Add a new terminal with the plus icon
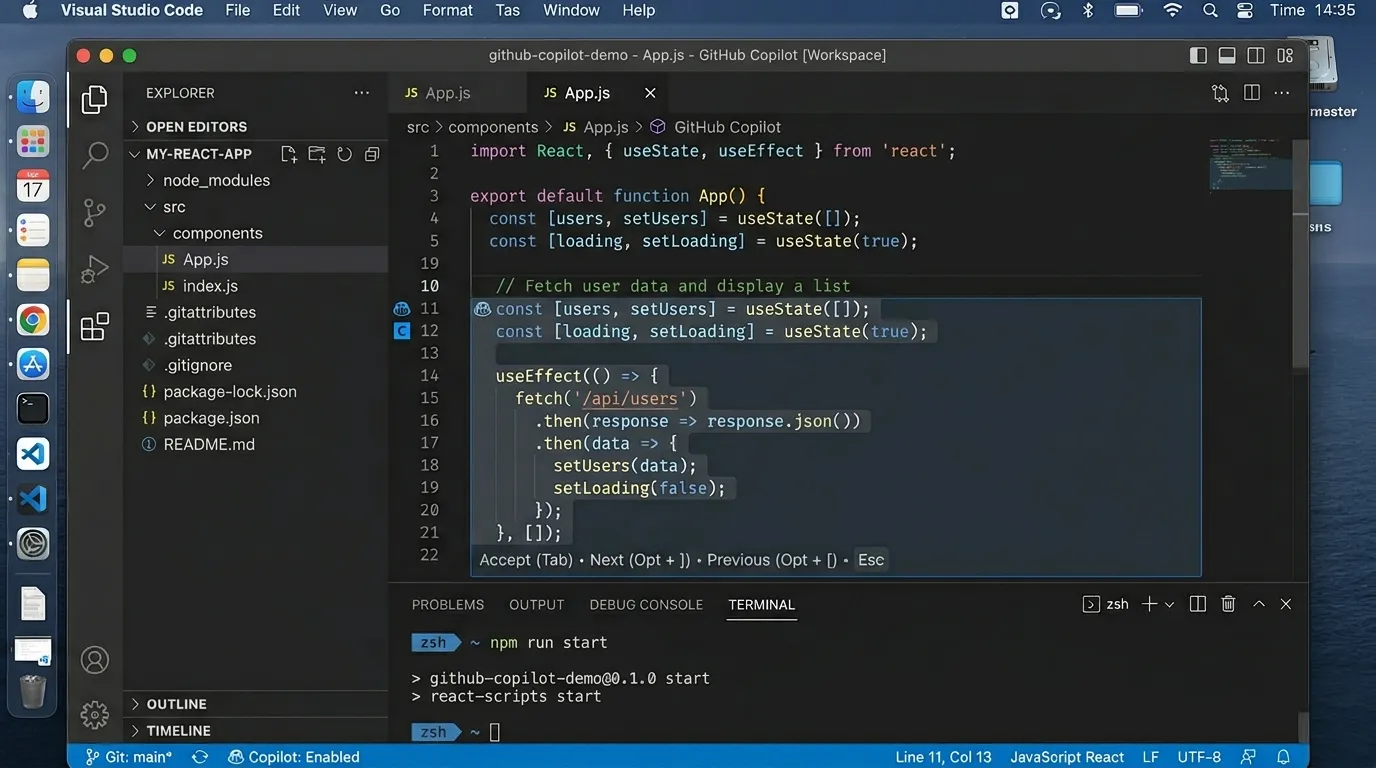Image resolution: width=1376 pixels, height=768 pixels. pos(1149,604)
